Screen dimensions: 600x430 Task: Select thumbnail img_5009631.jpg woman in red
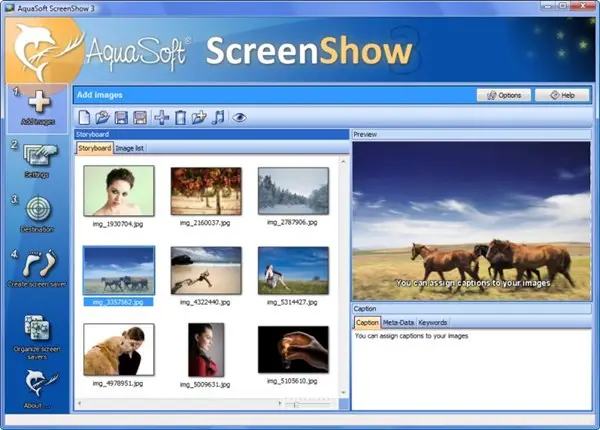(206, 350)
